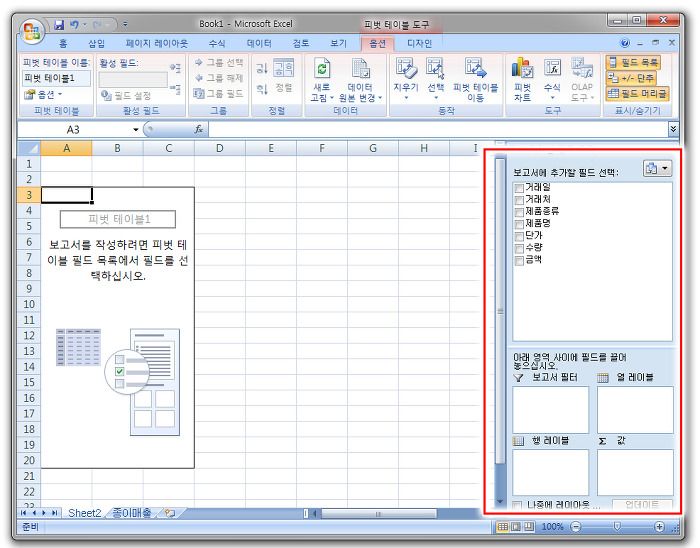Image resolution: width=700 pixels, height=548 pixels.
Task: Switch to page break preview in status bar
Action: 529,527
